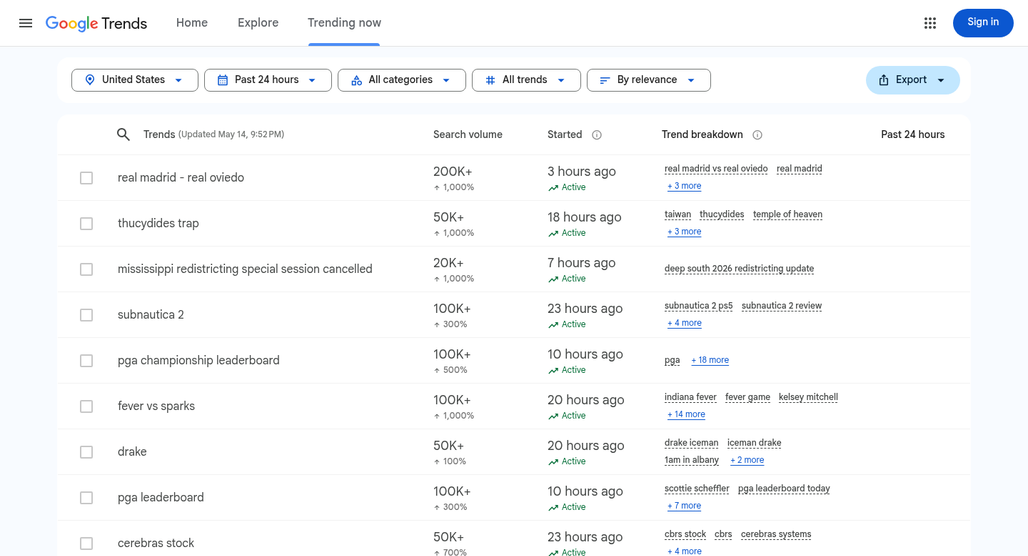Click the info icon next to Trend breakdown
The image size is (1028, 556).
click(x=757, y=135)
